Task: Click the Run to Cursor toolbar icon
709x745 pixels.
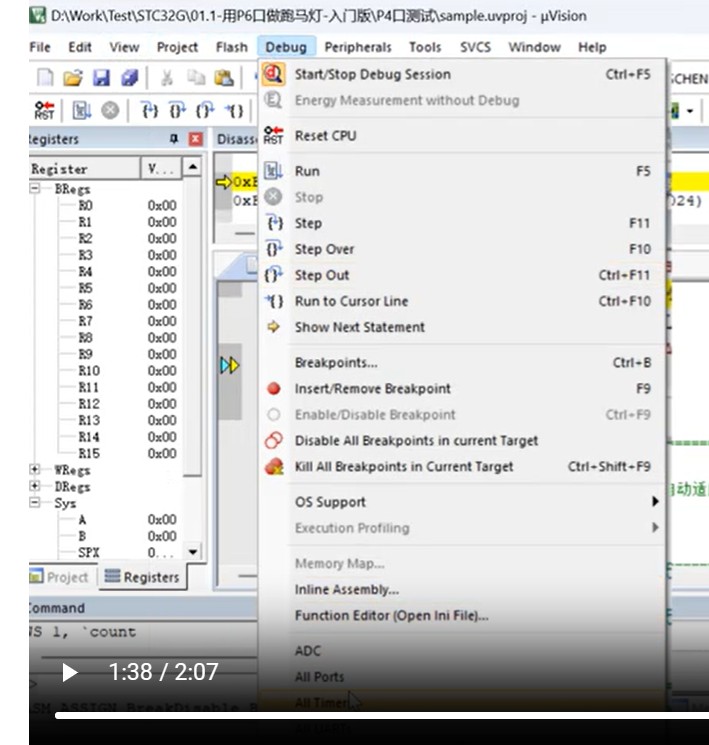Action: pos(234,111)
